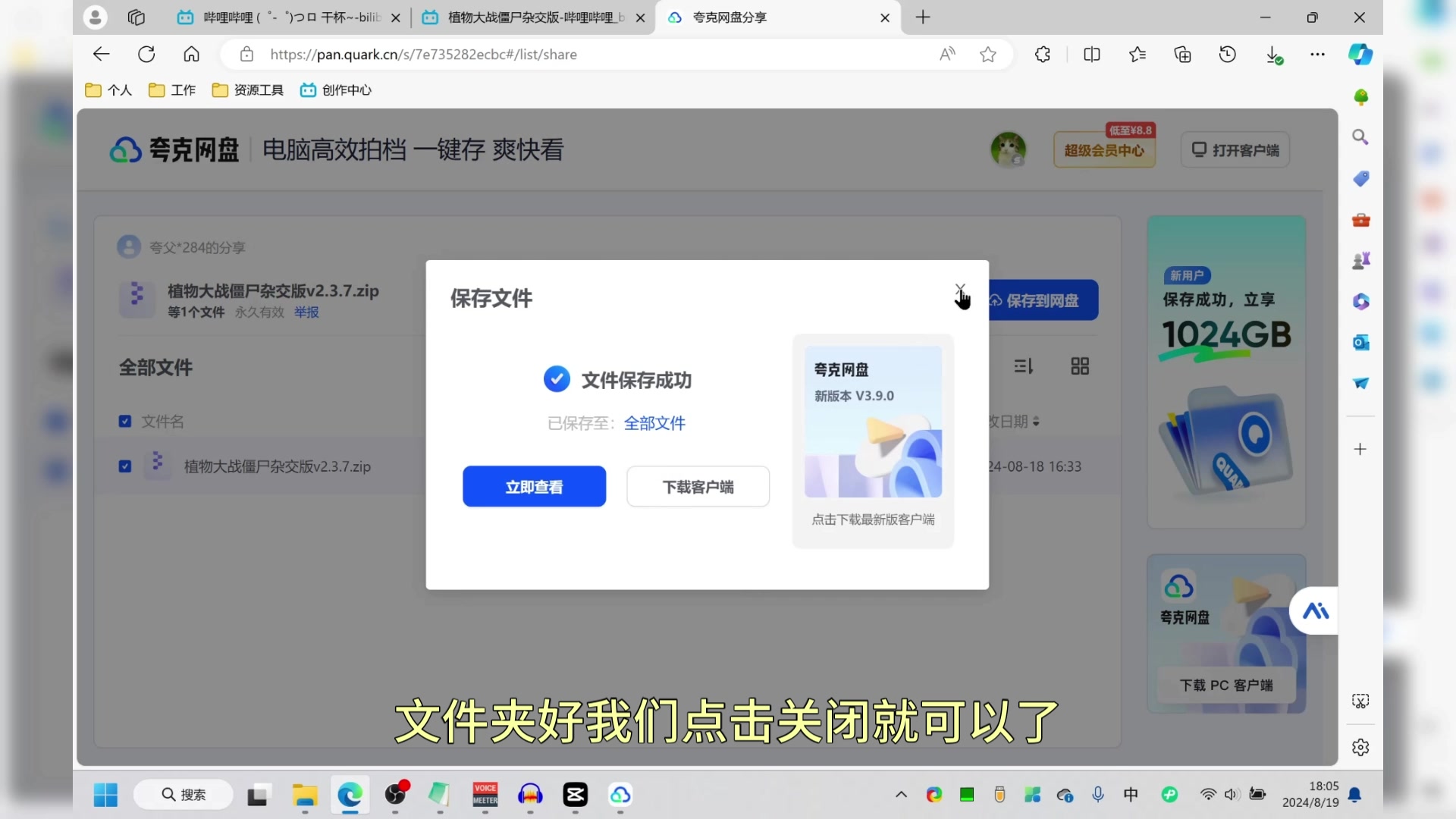Open the tab actions workspaces icon

coord(136,17)
